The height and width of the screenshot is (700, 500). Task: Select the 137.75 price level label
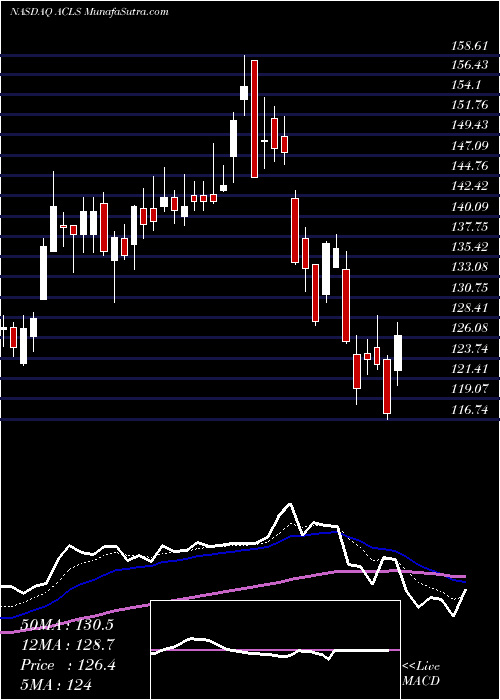471,227
